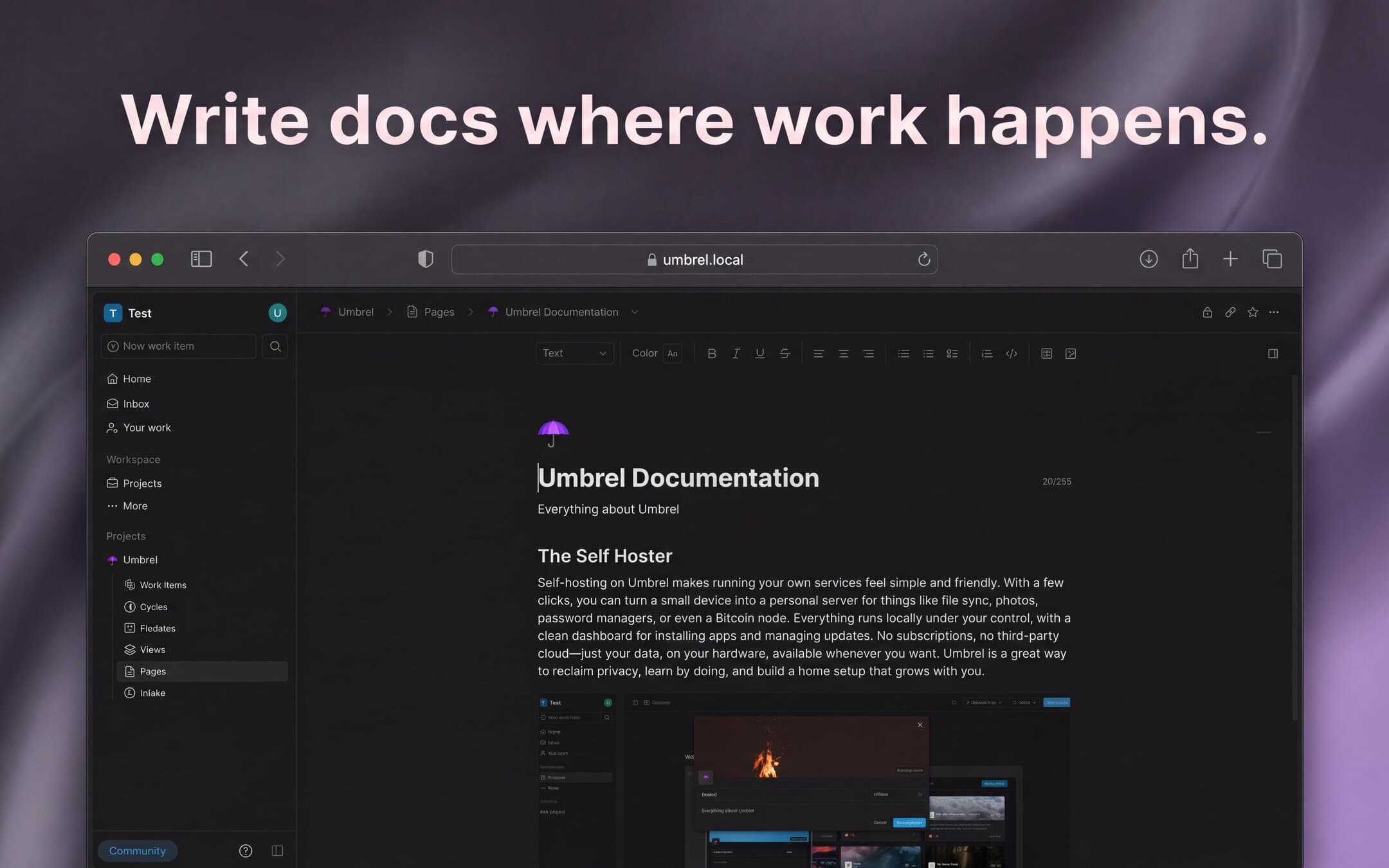Insert a code block
1389x868 pixels.
1012,354
